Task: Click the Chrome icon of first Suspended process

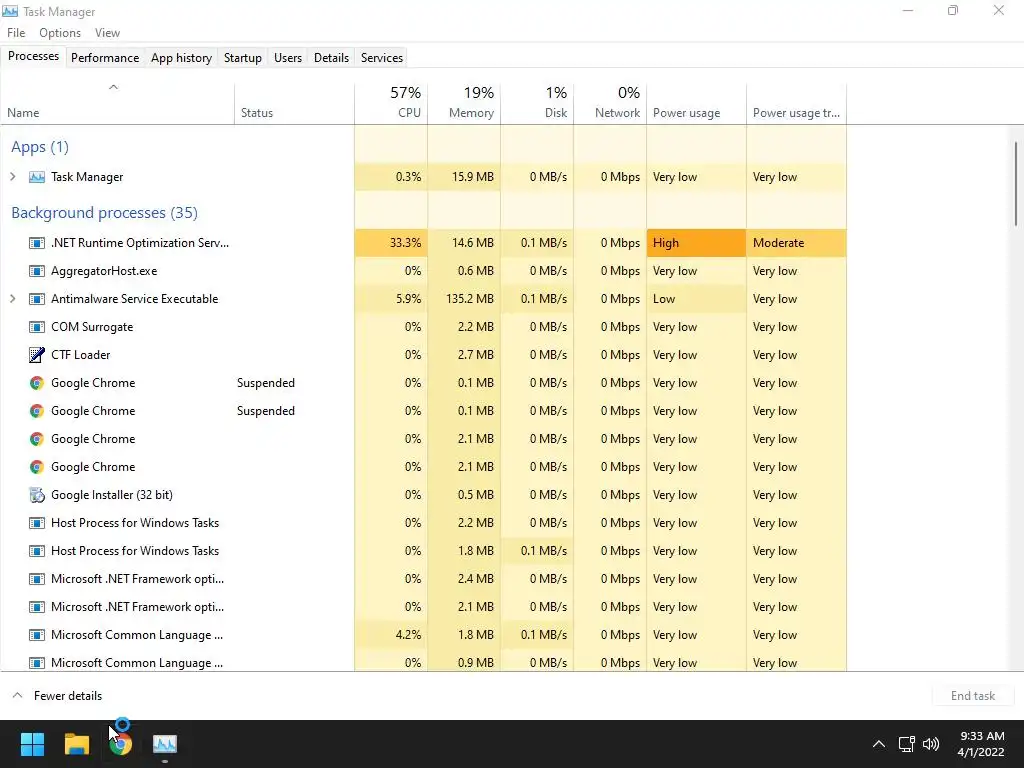Action: coord(37,383)
